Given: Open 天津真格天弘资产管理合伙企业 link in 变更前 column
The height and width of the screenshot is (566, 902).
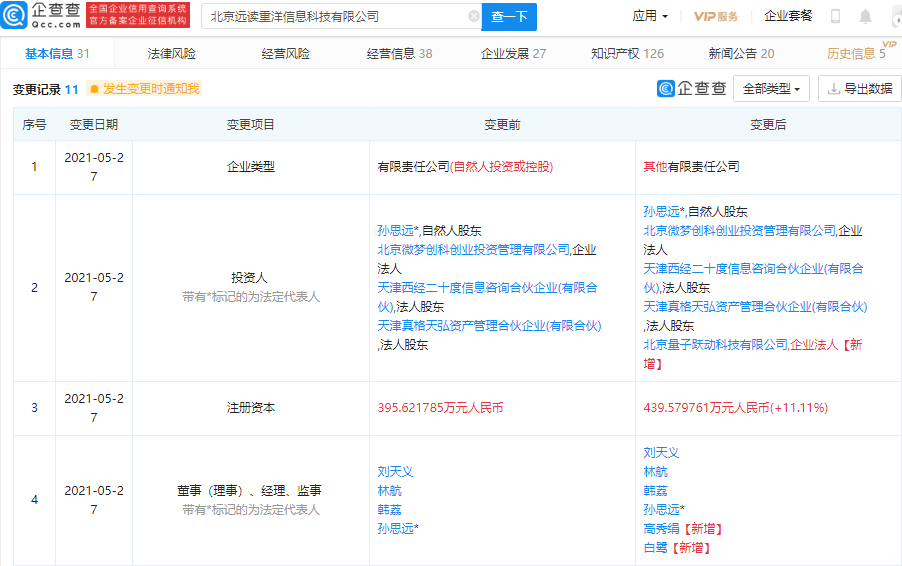Looking at the screenshot, I should 489,326.
